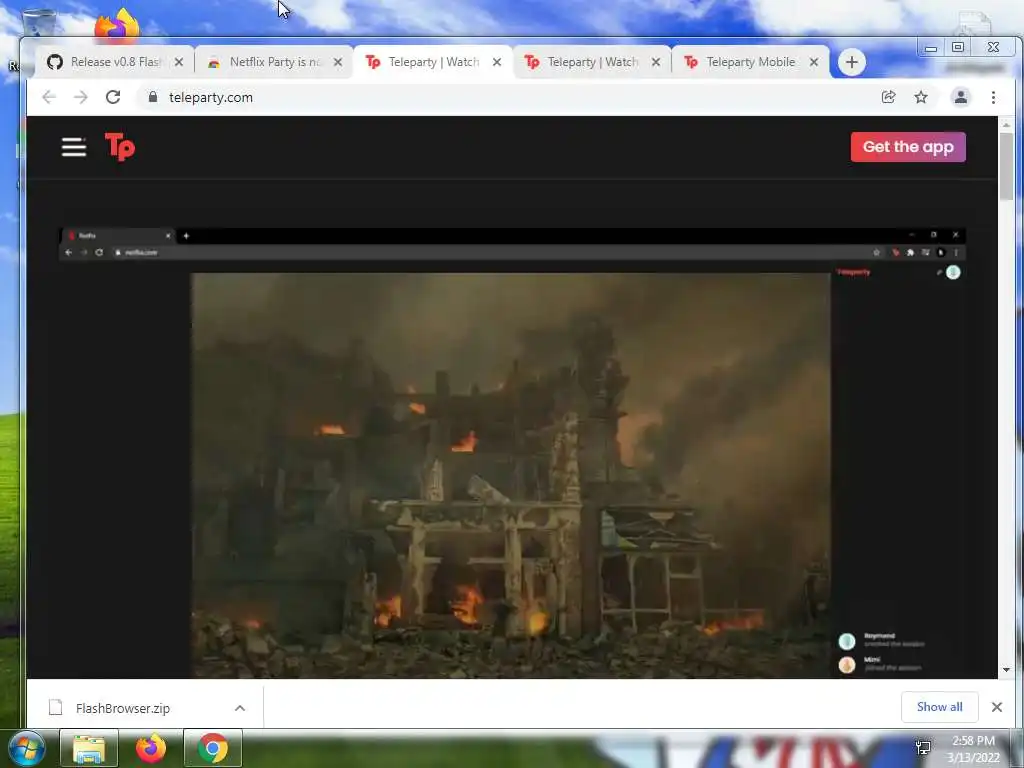Click the network tray icon

pyautogui.click(x=923, y=748)
